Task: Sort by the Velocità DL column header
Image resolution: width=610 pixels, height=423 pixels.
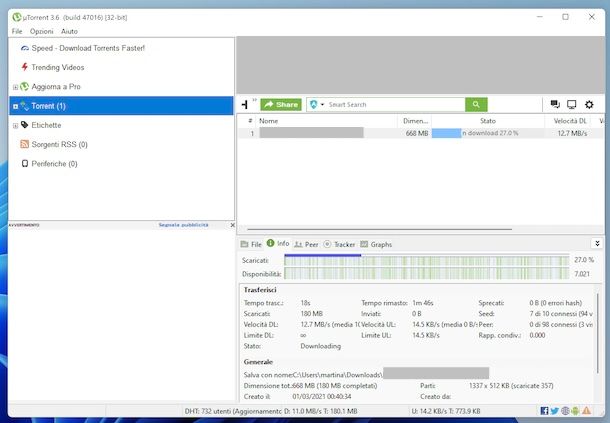Action: 570,121
